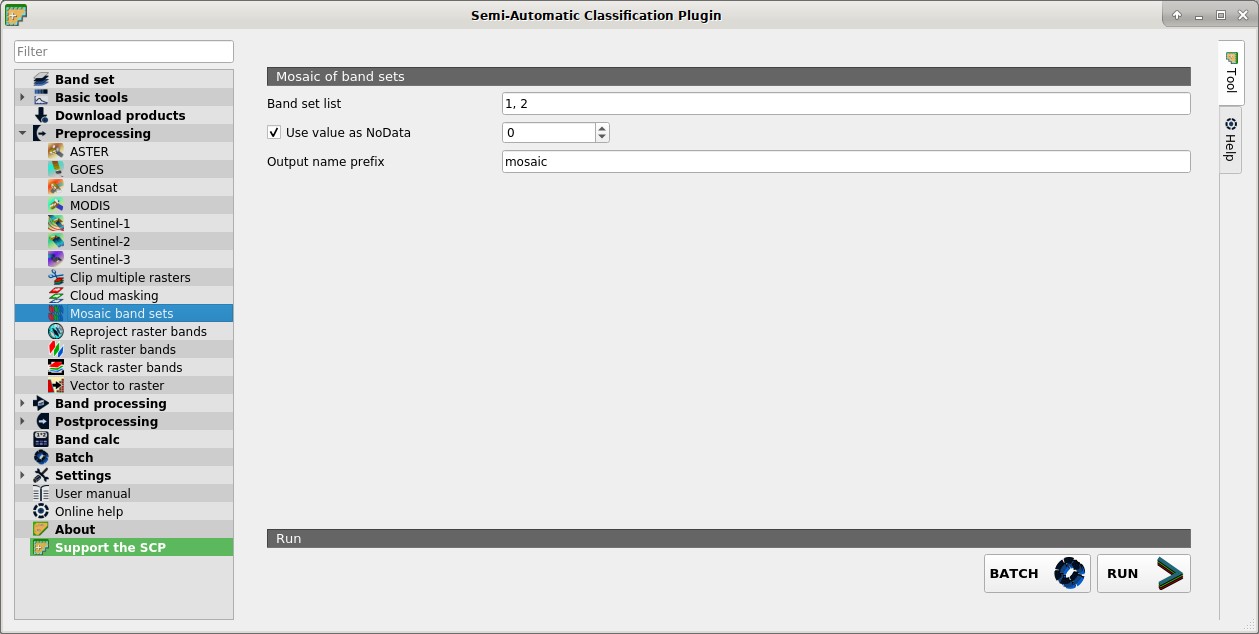Click the Landsat icon
The image size is (1259, 634).
click(56, 187)
